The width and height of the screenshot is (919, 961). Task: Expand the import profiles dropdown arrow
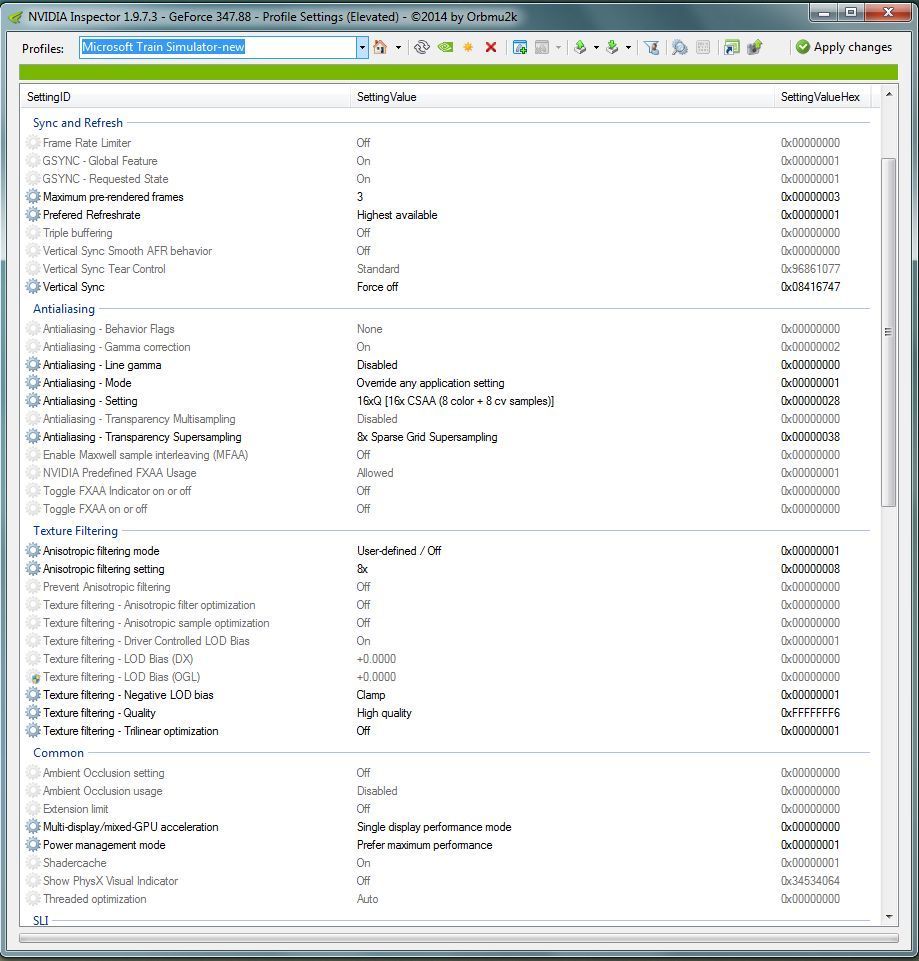pyautogui.click(x=628, y=47)
